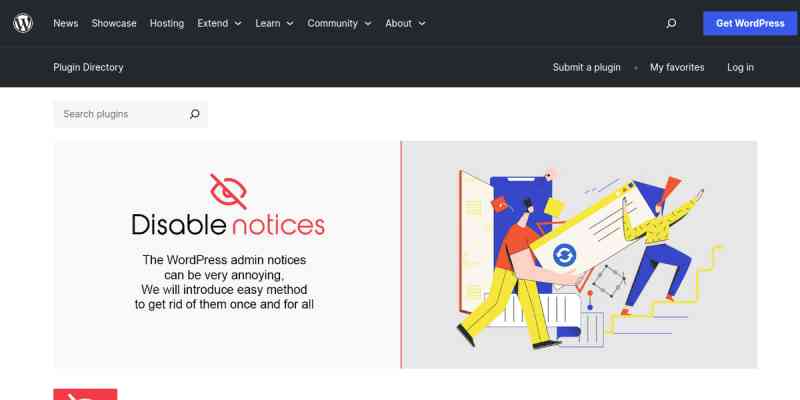The image size is (800, 400).
Task: Submit plugin search with magnifier icon
Action: click(x=195, y=114)
